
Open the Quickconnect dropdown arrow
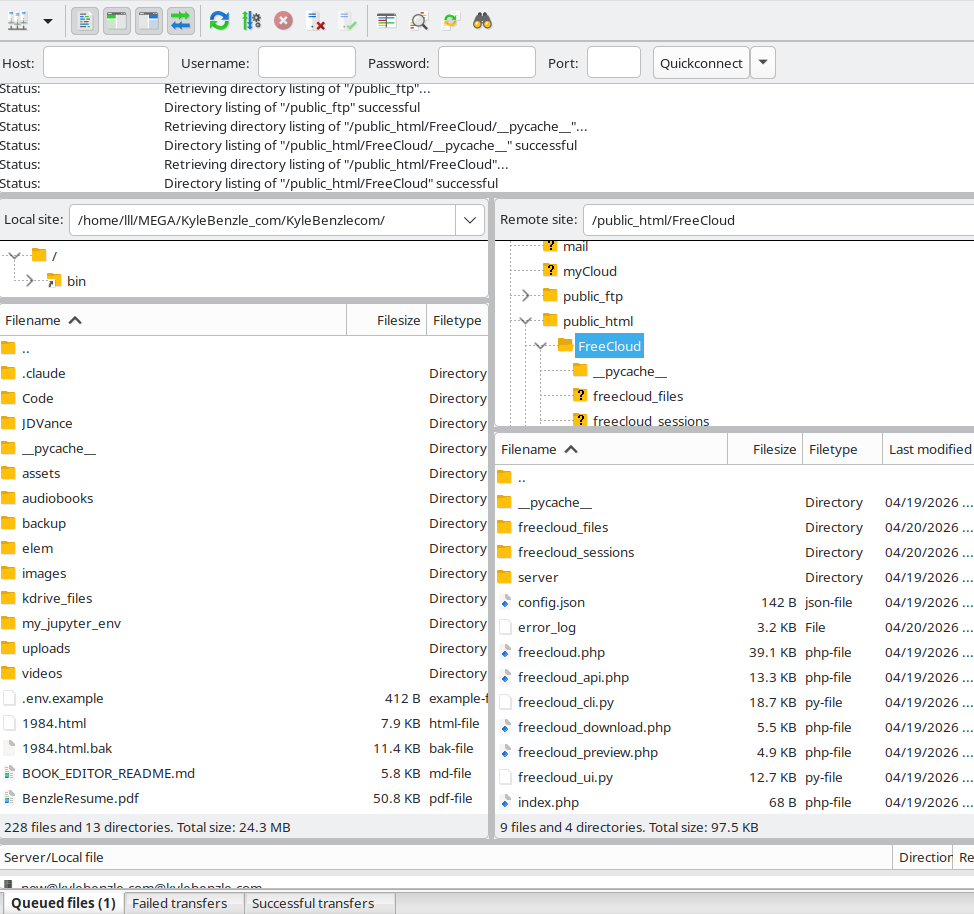point(762,62)
